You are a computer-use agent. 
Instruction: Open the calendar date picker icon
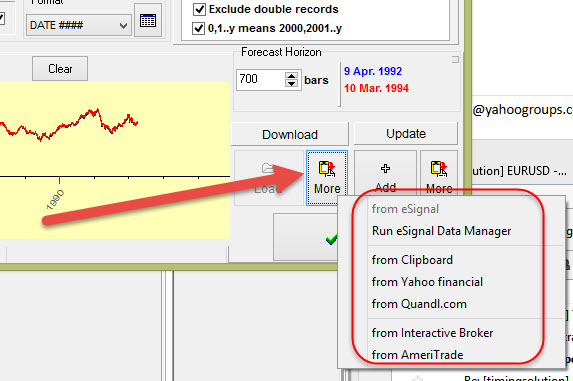pos(148,20)
